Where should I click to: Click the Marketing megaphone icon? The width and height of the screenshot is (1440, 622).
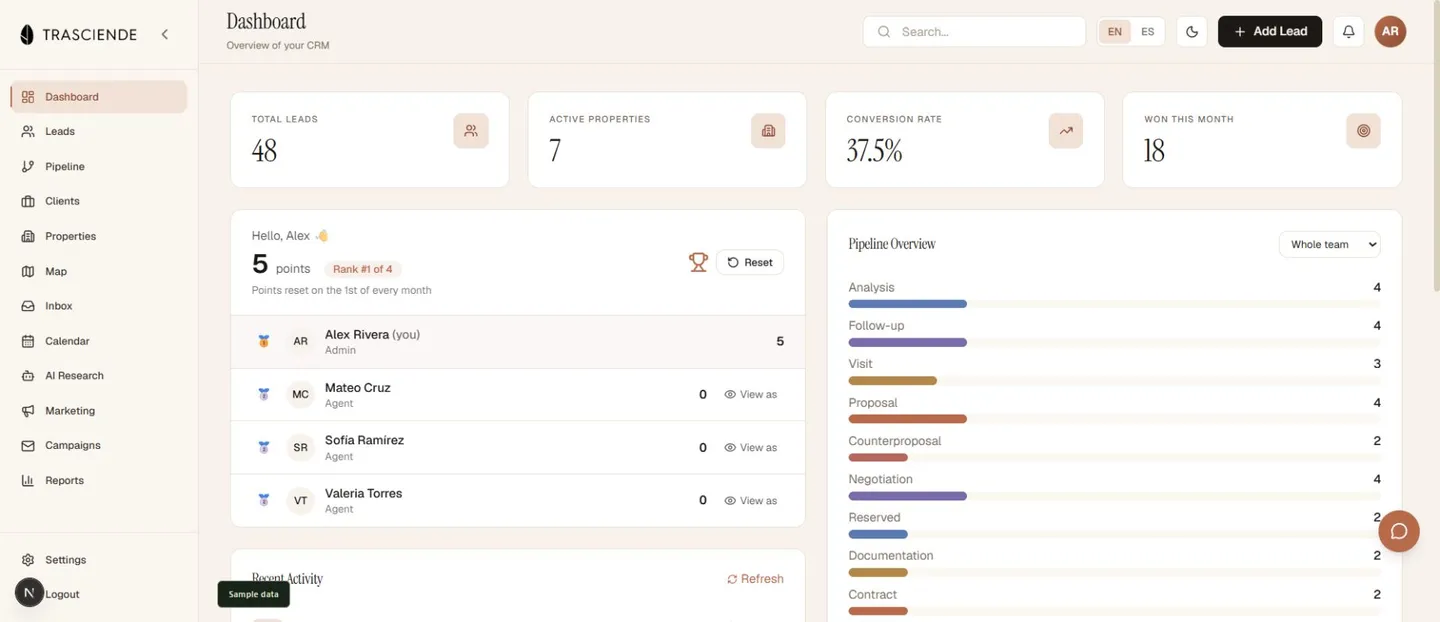(x=28, y=411)
